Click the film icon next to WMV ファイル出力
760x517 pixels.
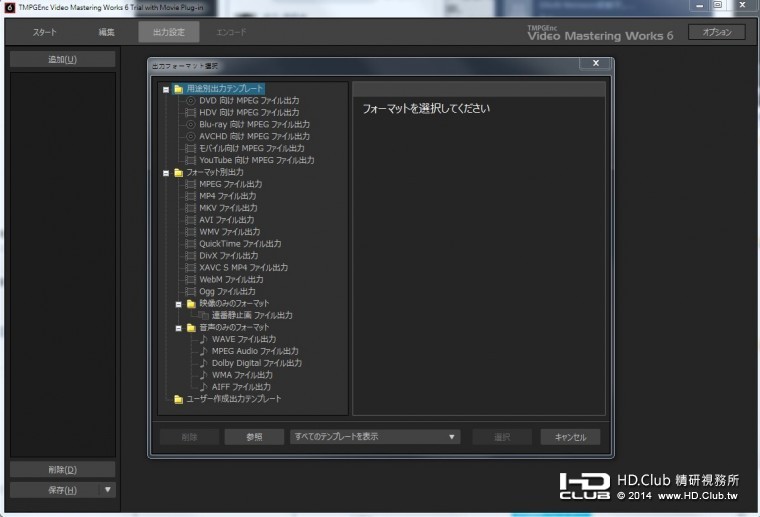pyautogui.click(x=190, y=232)
